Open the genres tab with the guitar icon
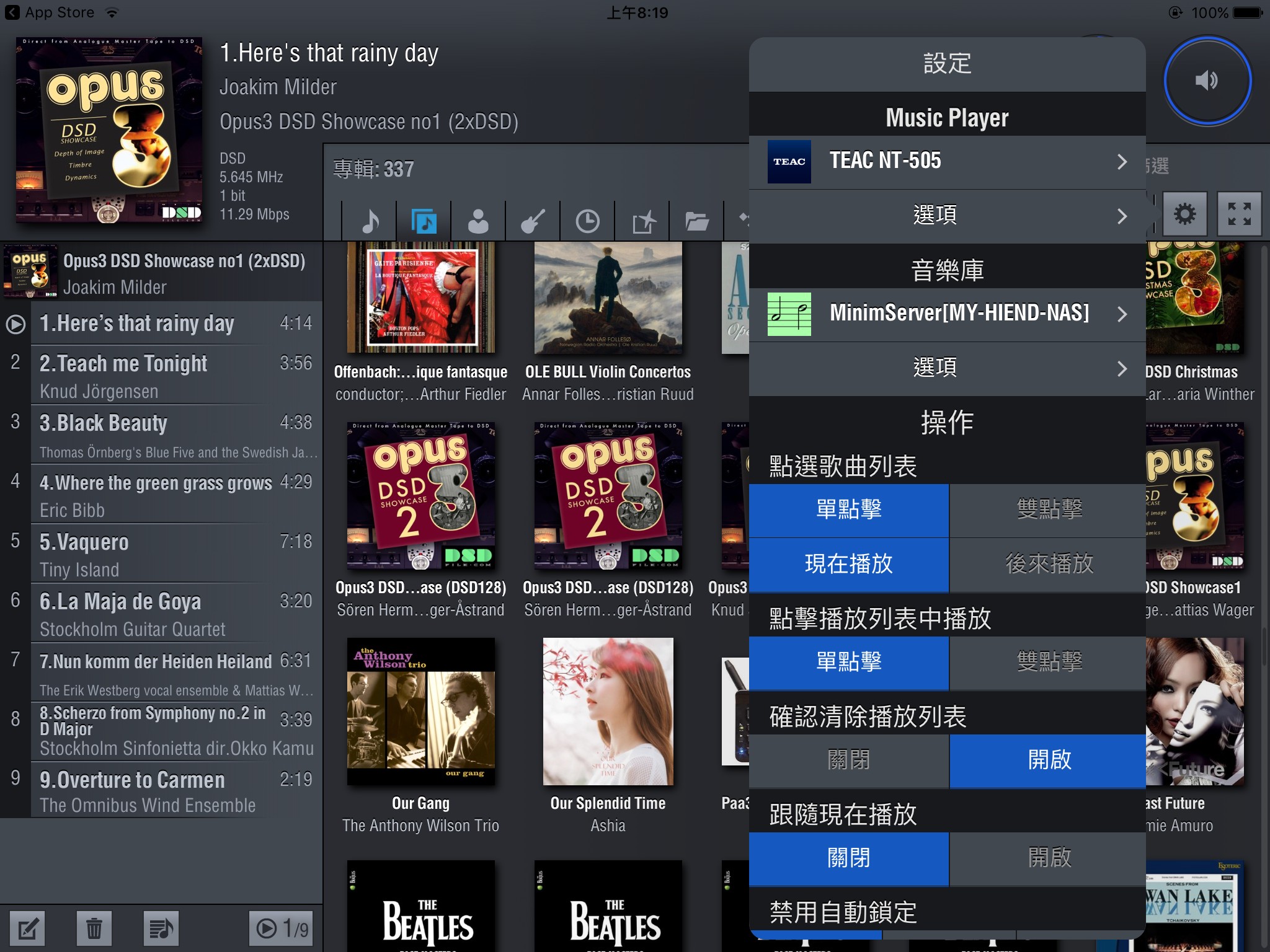Viewport: 1270px width, 952px height. pyautogui.click(x=533, y=221)
